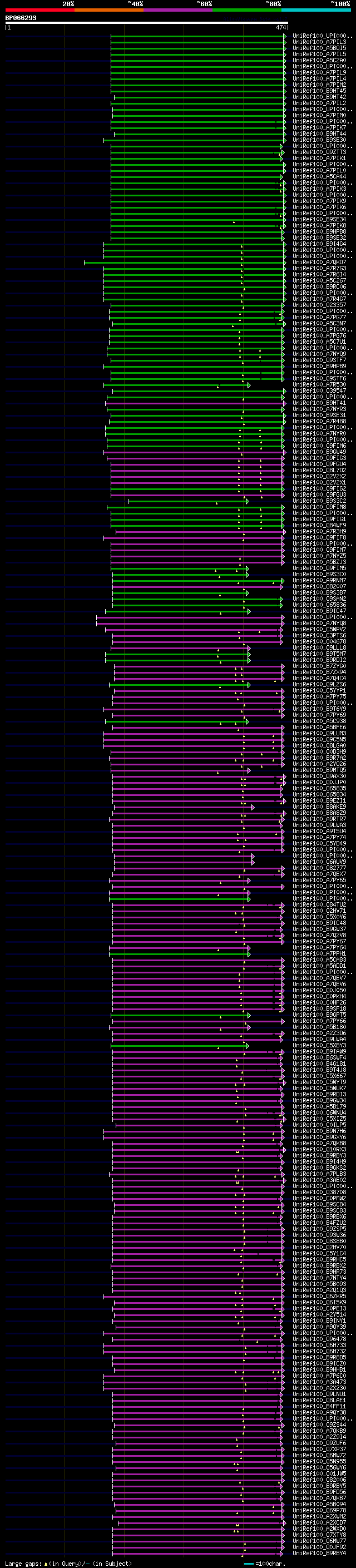Click the white query sequence bar
Image resolution: width=356 pixels, height=1568 pixels.
pyautogui.click(x=147, y=22)
